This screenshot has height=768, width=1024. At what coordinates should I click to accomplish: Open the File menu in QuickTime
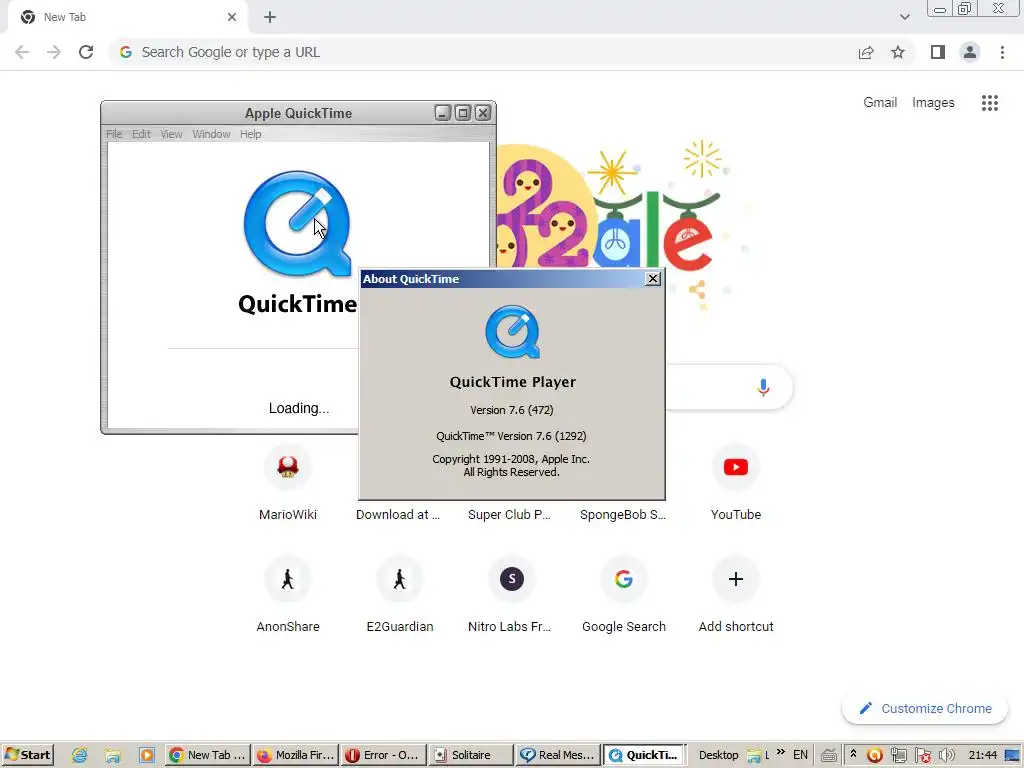tap(114, 134)
